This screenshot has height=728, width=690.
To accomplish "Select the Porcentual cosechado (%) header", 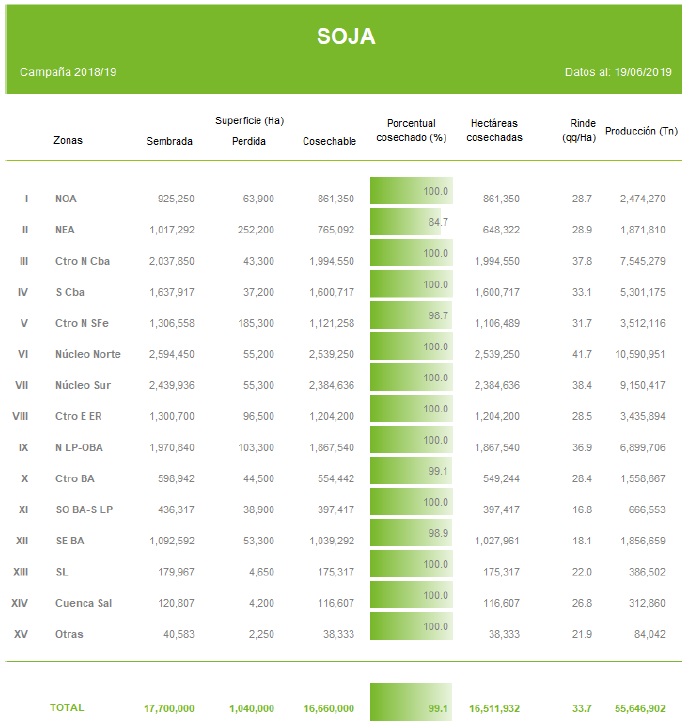I will [410, 130].
